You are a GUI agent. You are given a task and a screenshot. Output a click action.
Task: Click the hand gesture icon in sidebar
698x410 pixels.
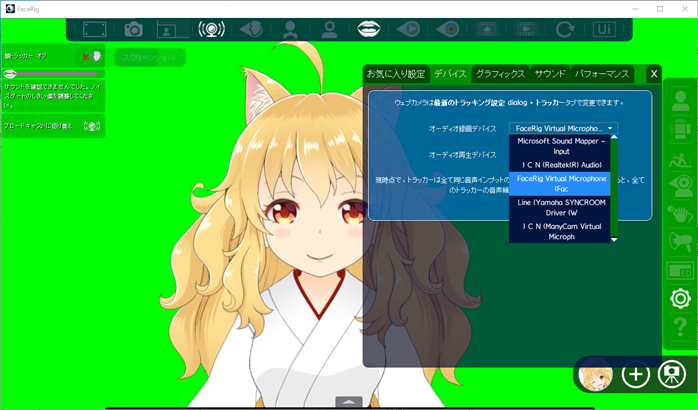point(680,214)
